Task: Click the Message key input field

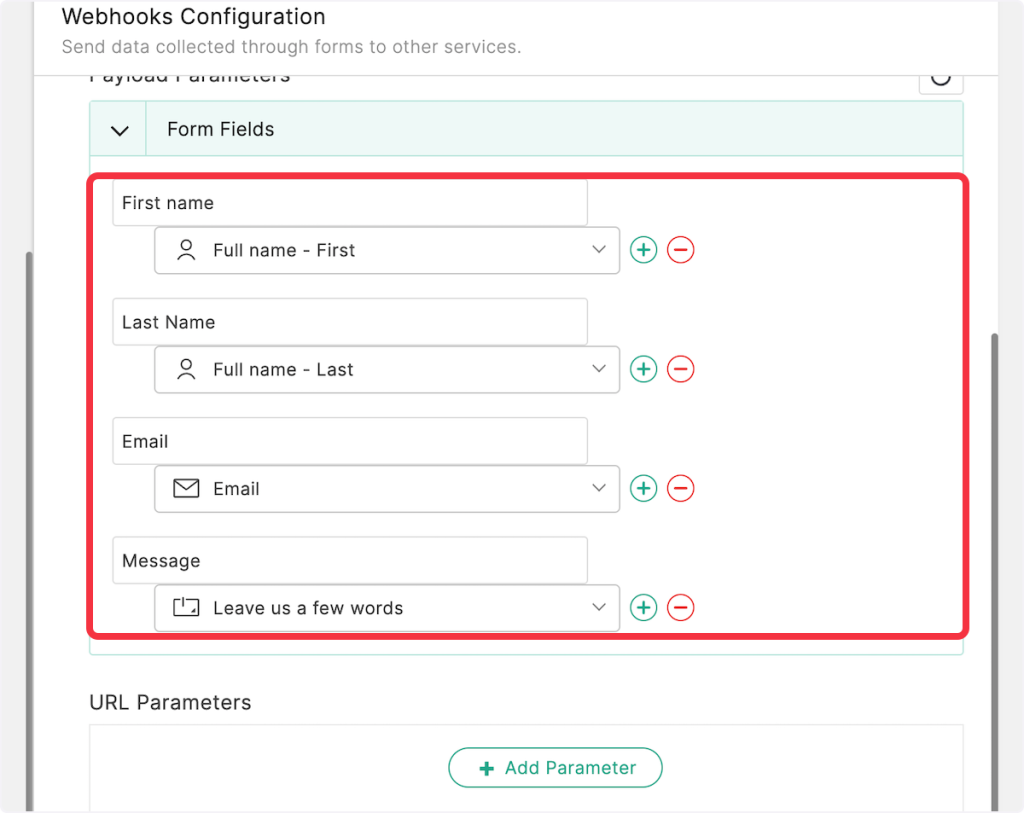Action: coord(349,560)
